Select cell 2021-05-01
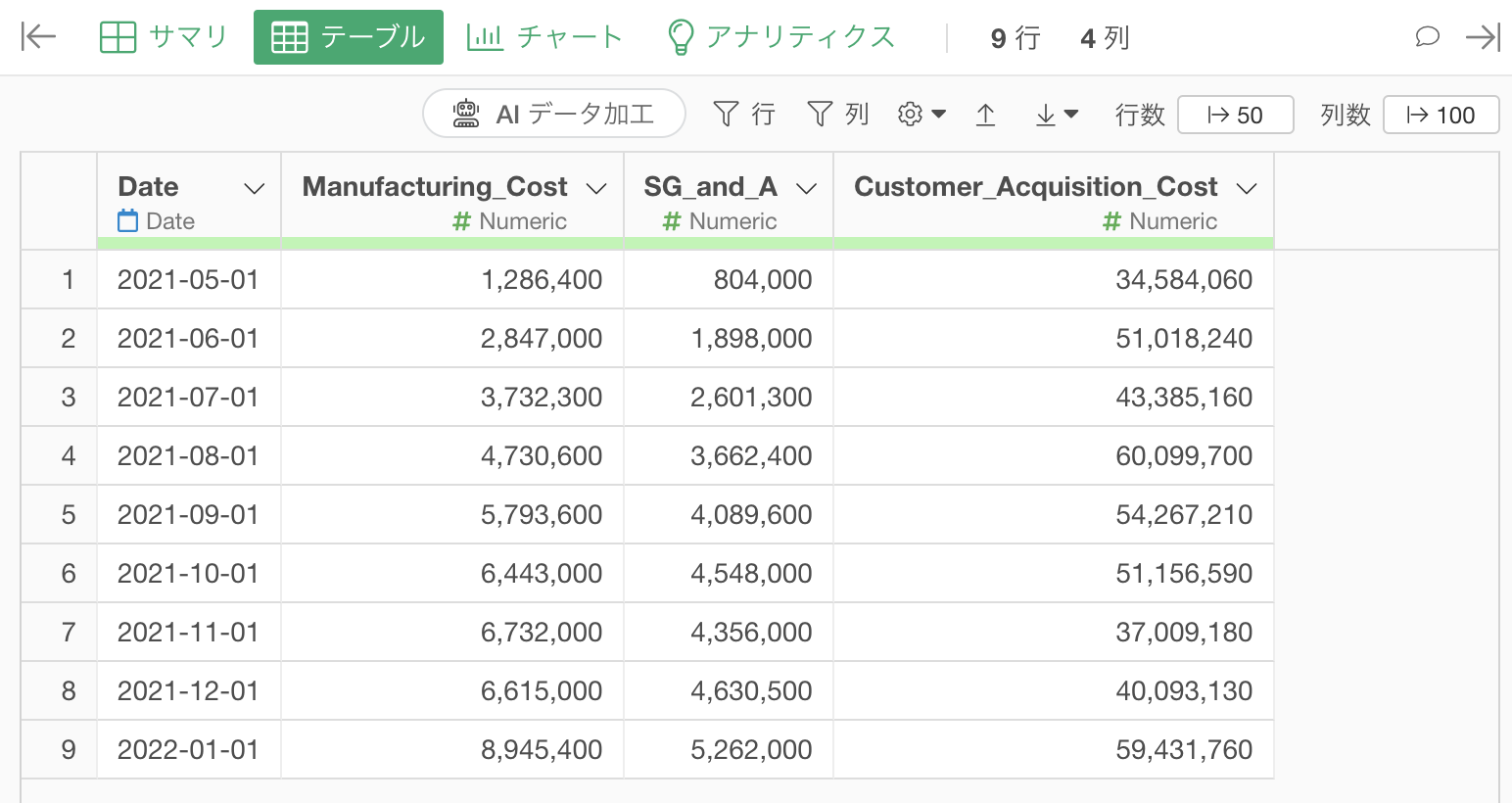This screenshot has height=803, width=1512. tap(189, 280)
